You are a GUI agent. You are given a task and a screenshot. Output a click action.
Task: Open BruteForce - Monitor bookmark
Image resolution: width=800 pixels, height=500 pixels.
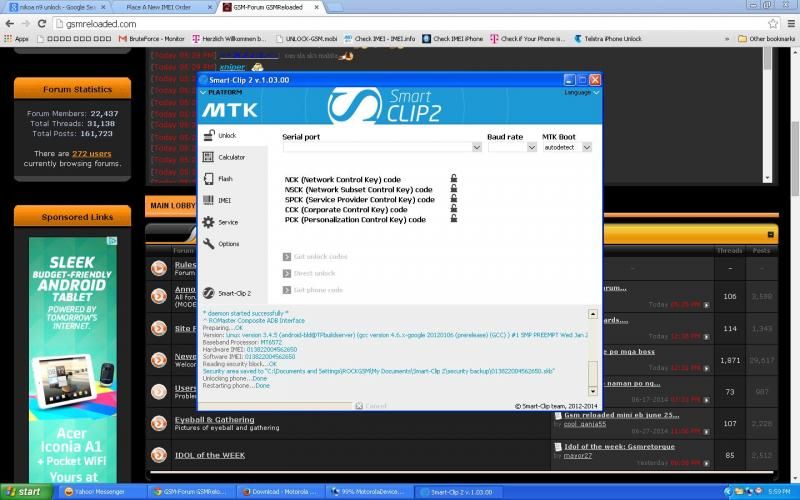coord(151,39)
